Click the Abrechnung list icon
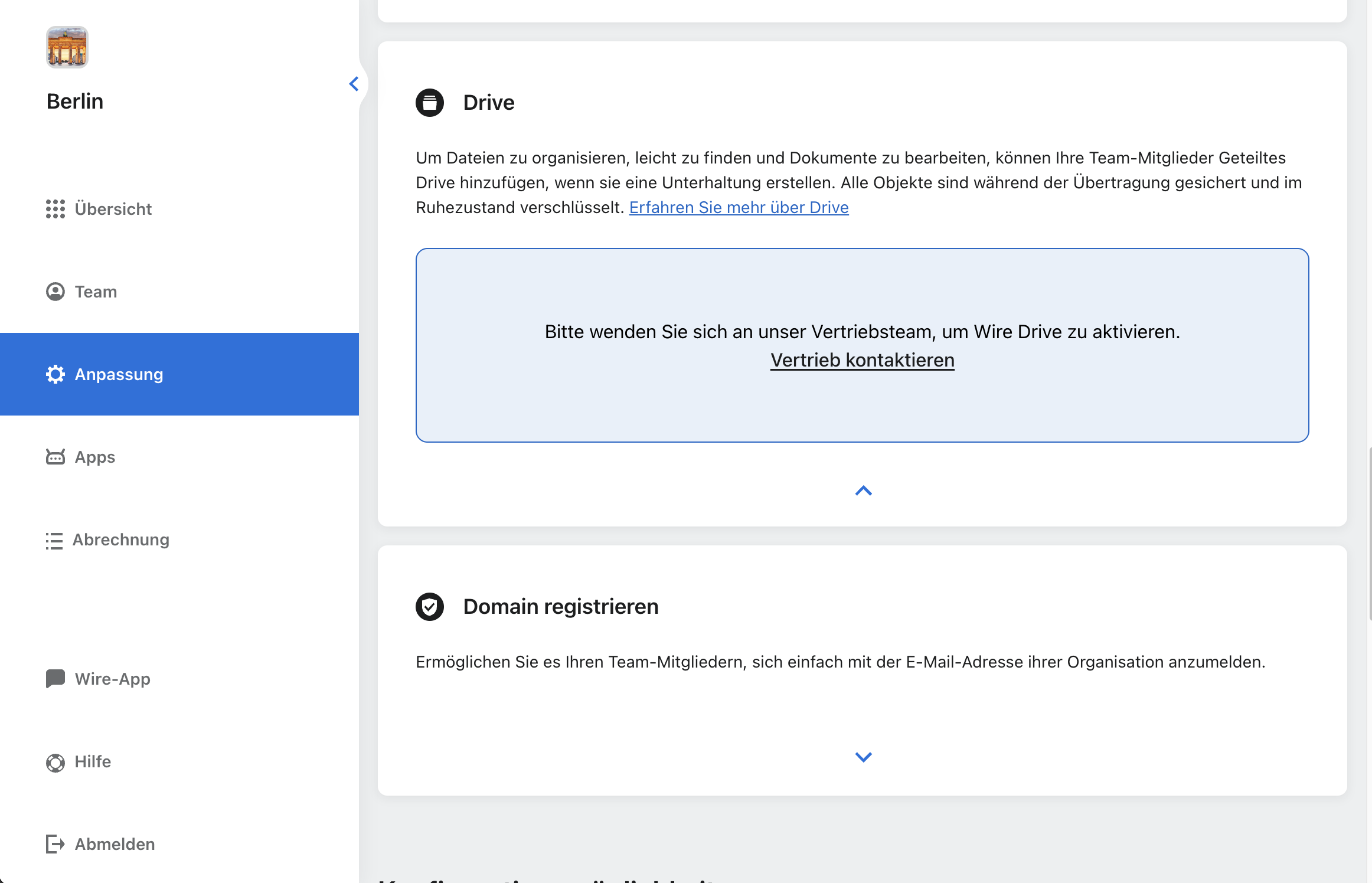 [54, 541]
